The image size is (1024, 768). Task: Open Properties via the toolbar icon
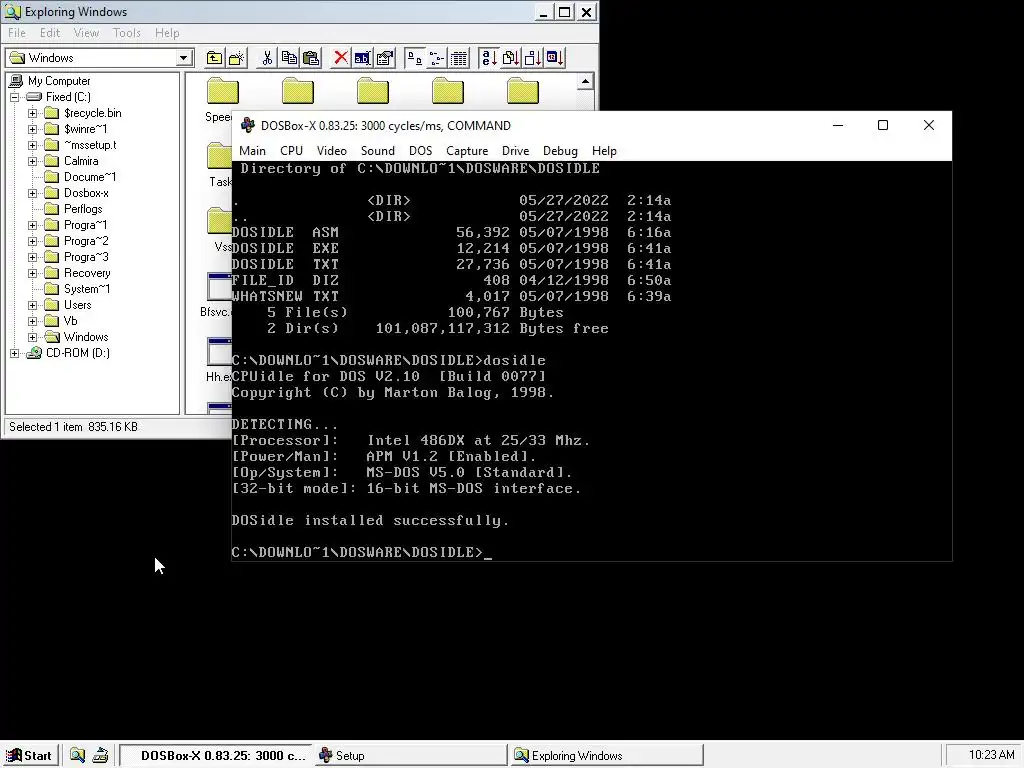pyautogui.click(x=385, y=58)
